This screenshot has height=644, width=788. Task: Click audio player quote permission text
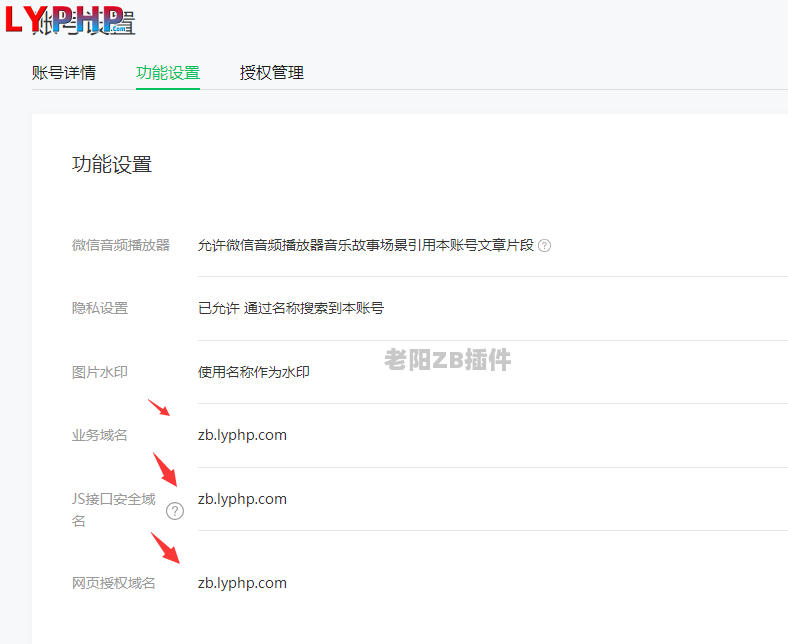tap(366, 245)
